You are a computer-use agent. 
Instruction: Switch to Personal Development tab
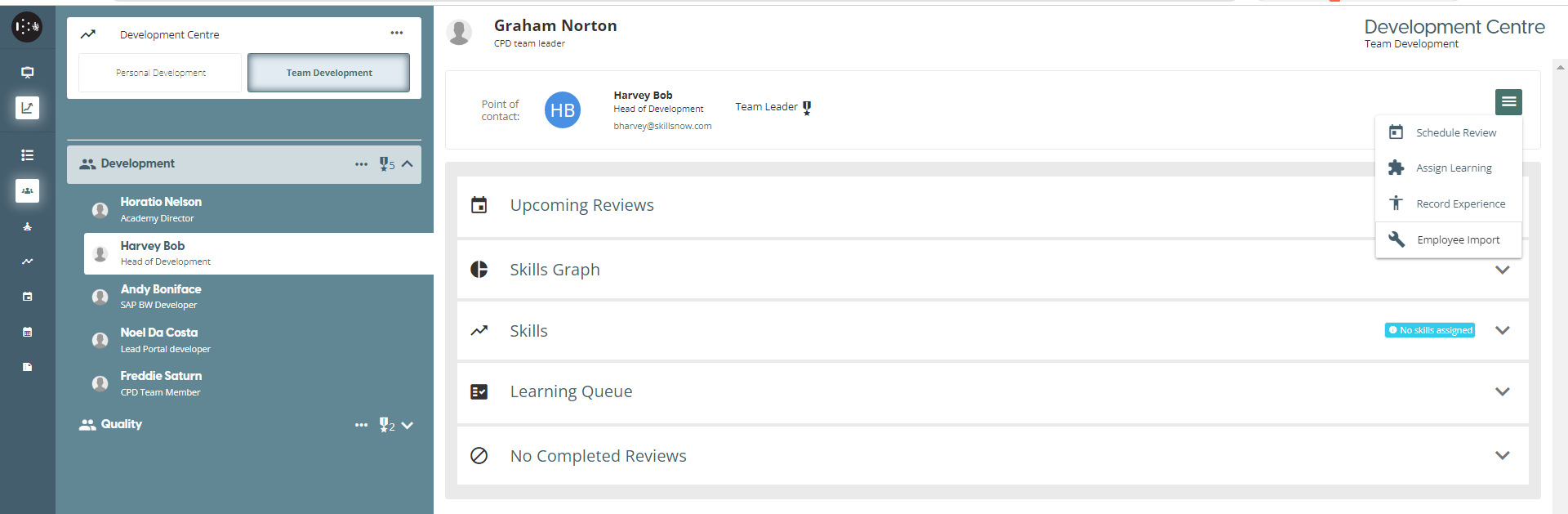click(160, 73)
